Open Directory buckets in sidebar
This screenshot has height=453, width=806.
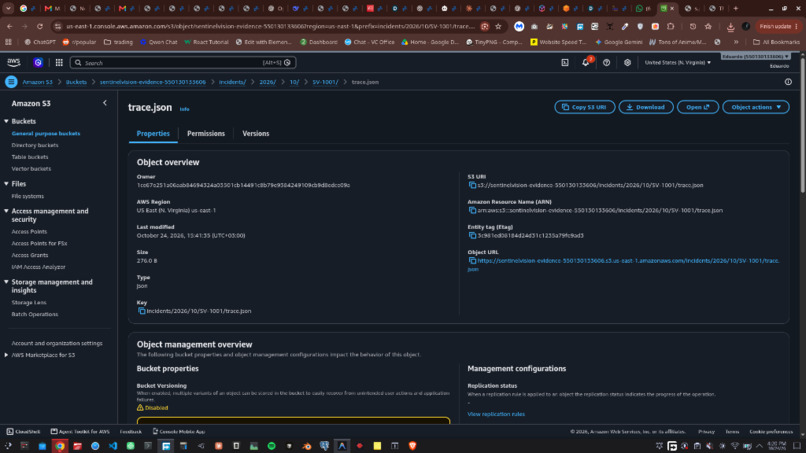pyautogui.click(x=35, y=145)
